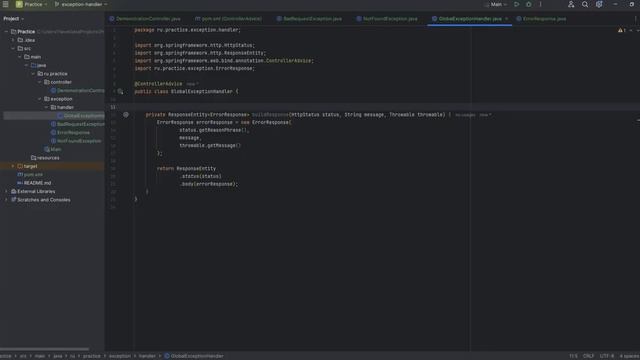Open the warnings indicator in editor
The width and height of the screenshot is (640, 360).
[x=622, y=30]
